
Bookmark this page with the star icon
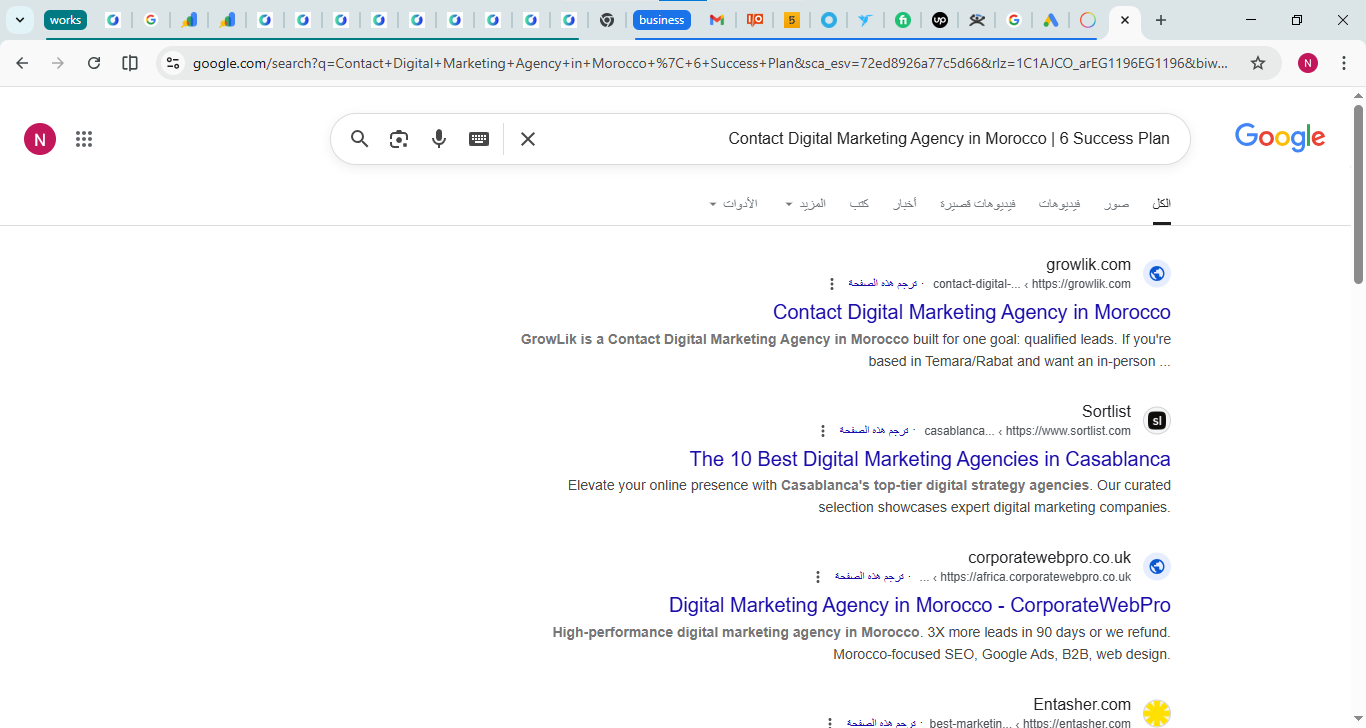click(1257, 62)
